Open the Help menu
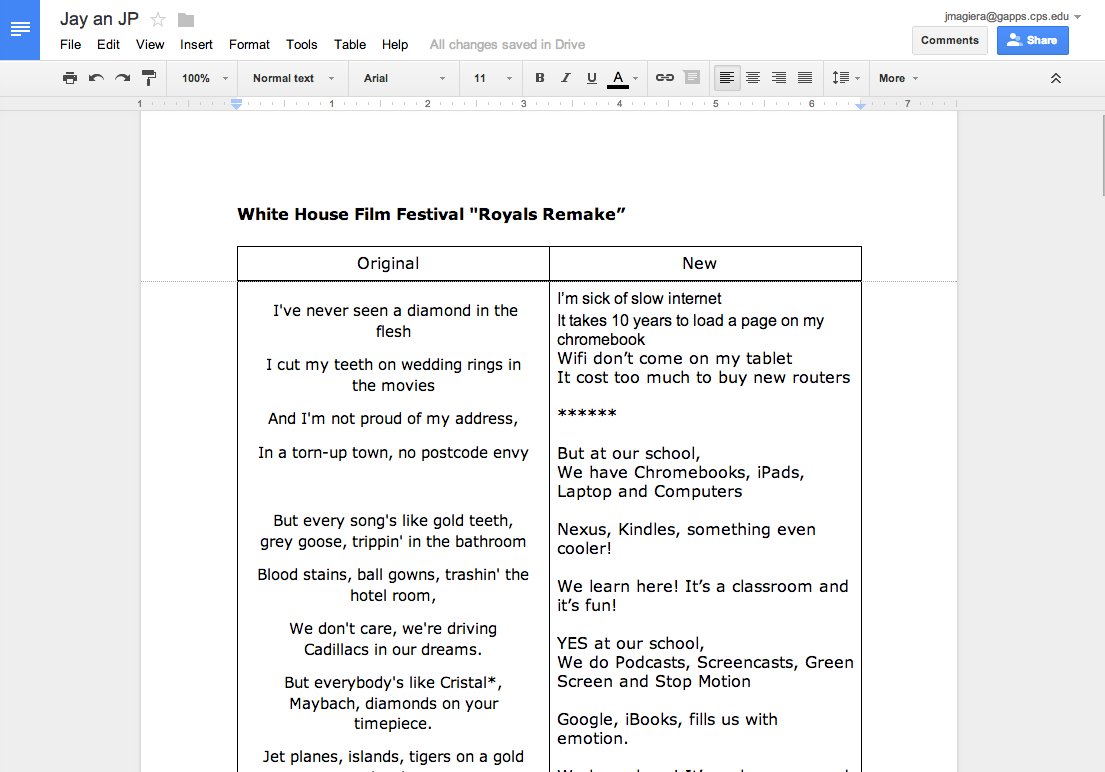The height and width of the screenshot is (772, 1105). [395, 44]
